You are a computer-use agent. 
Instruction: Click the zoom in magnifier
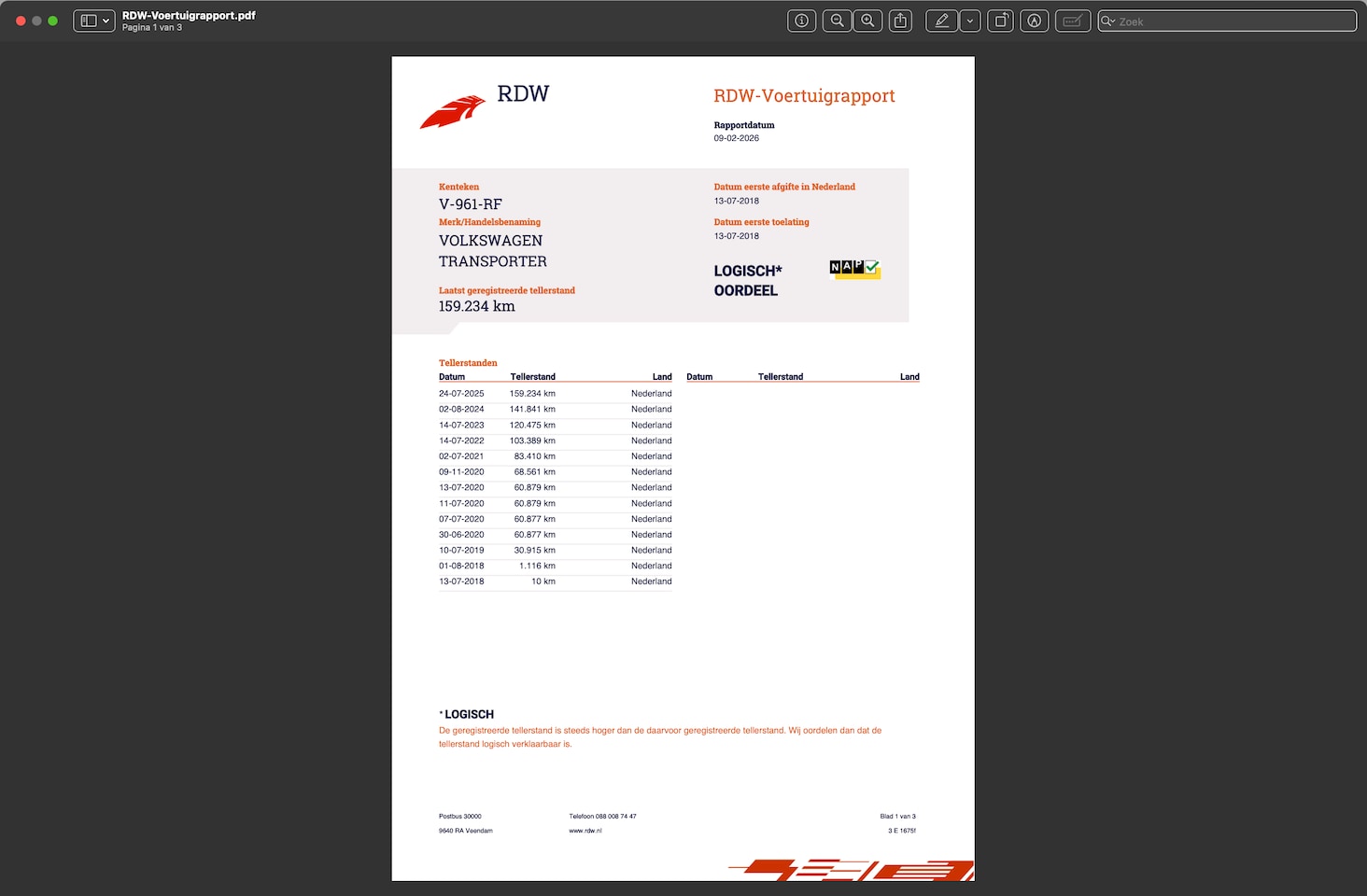[868, 21]
